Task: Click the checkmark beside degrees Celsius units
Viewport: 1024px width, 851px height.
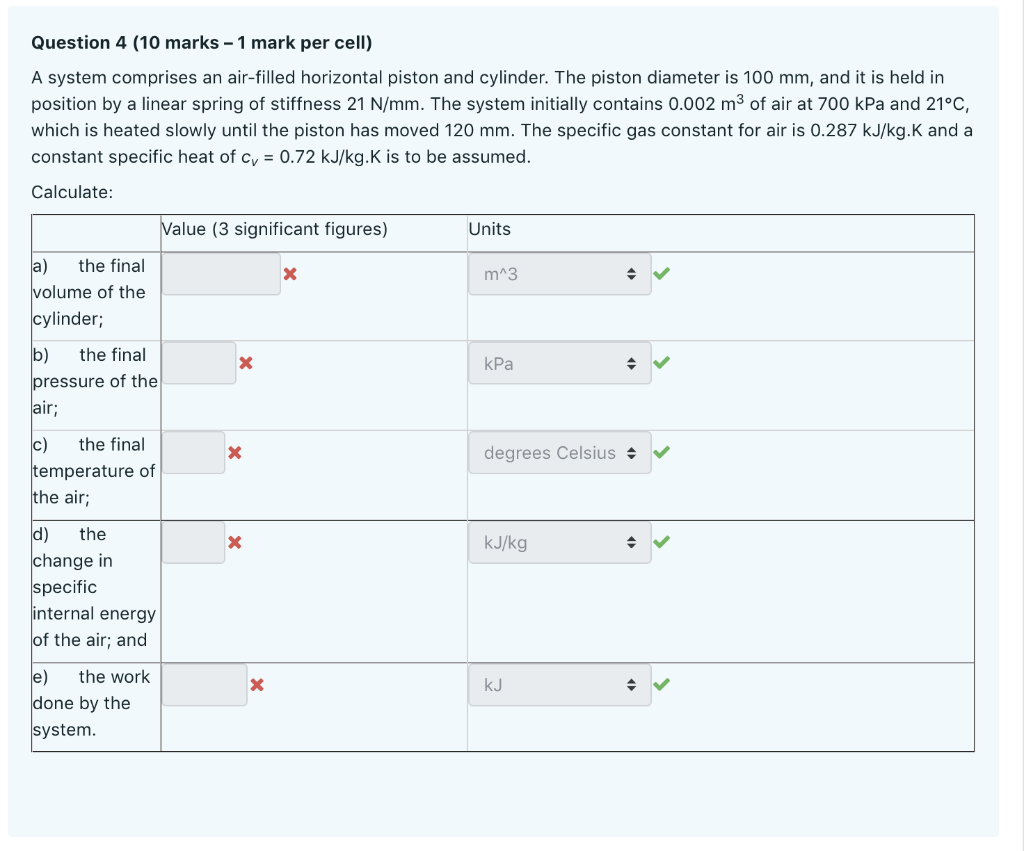Action: point(662,450)
